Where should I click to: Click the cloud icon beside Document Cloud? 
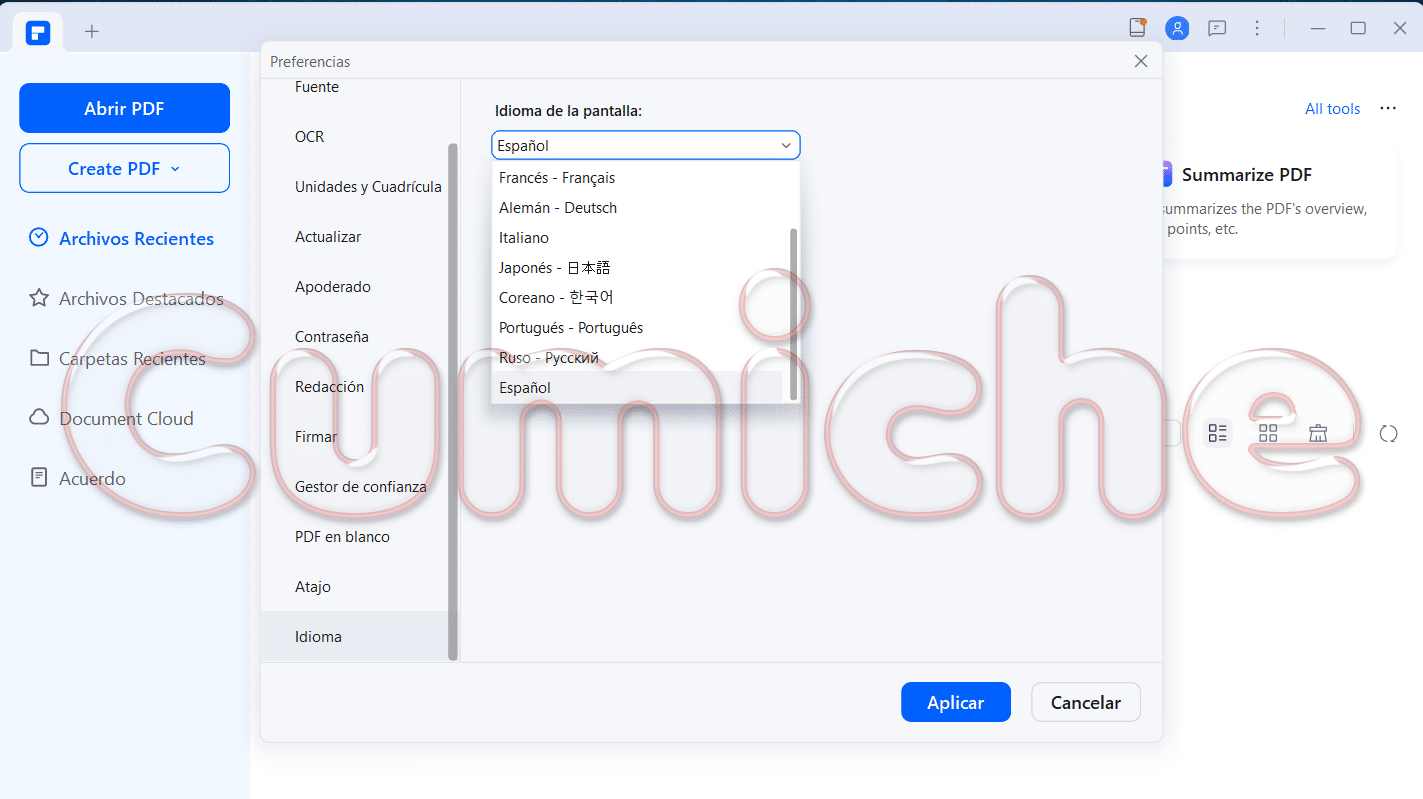(39, 418)
